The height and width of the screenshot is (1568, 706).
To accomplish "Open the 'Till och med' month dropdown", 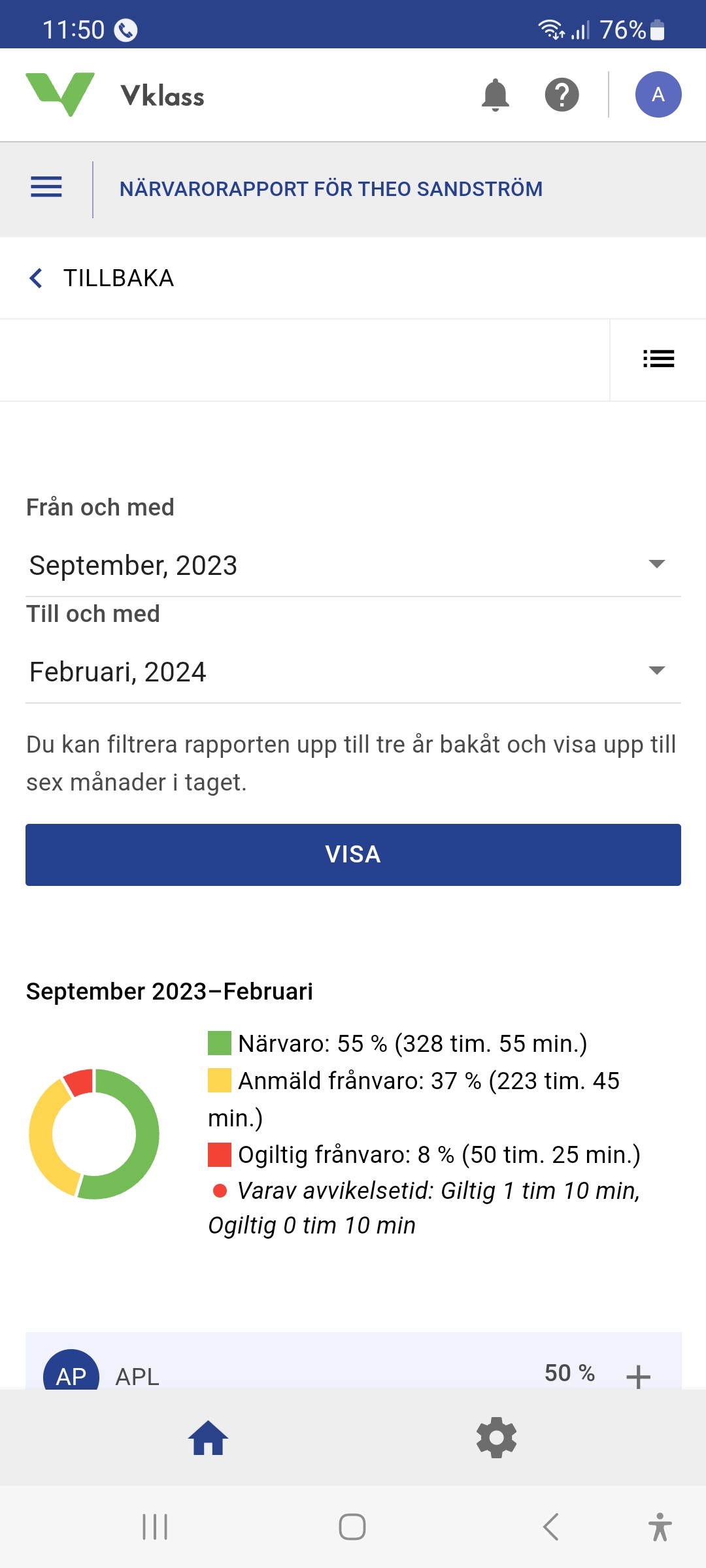I will click(x=353, y=672).
